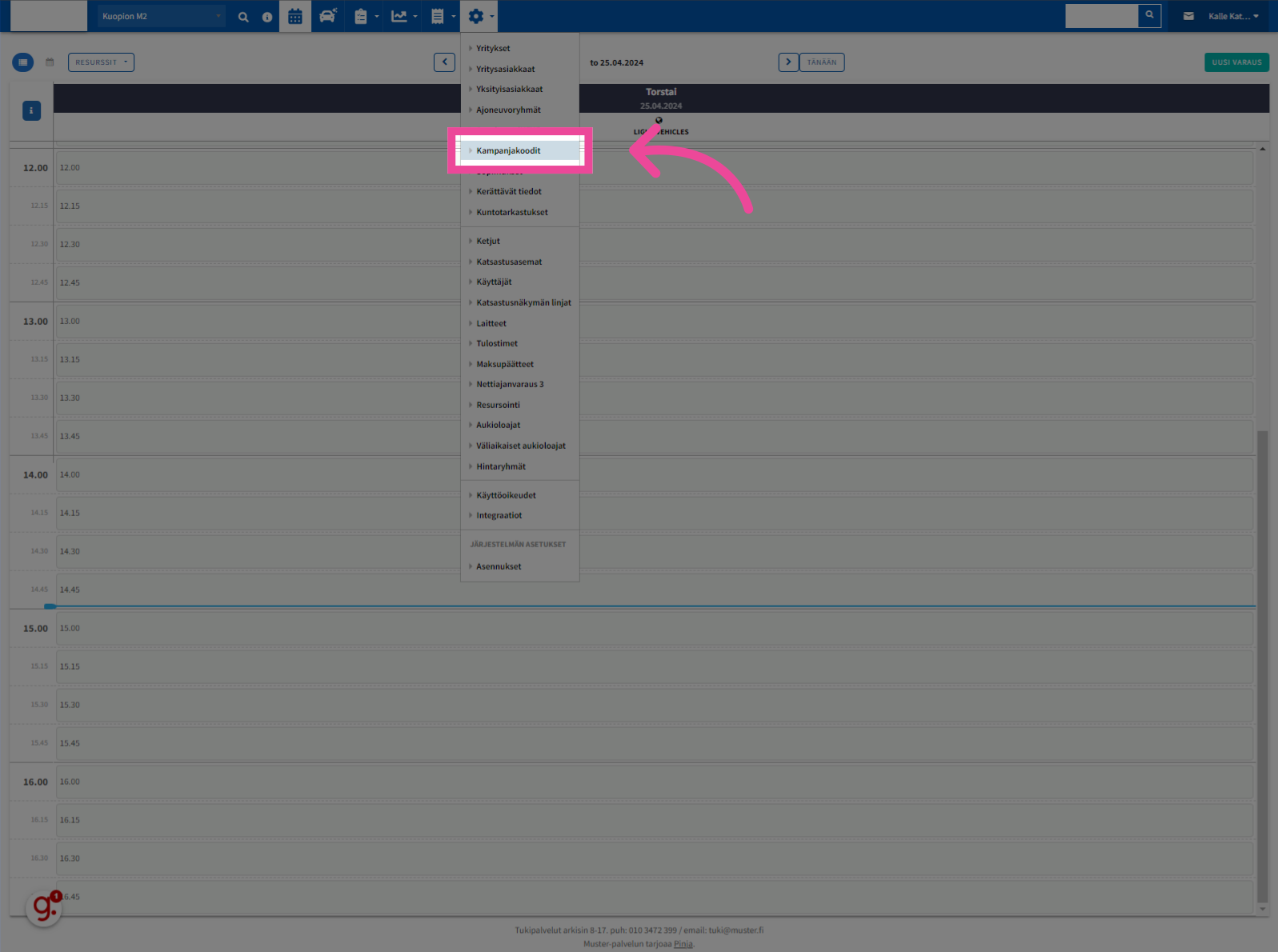Image resolution: width=1278 pixels, height=952 pixels.
Task: Click the blue info square icon
Action: [31, 110]
